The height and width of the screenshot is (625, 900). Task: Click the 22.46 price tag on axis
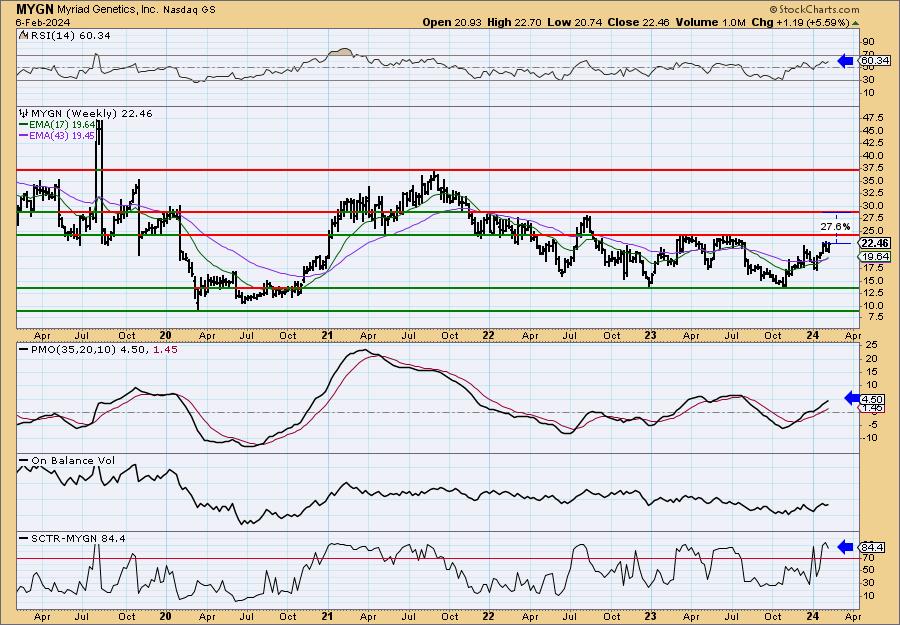point(876,243)
